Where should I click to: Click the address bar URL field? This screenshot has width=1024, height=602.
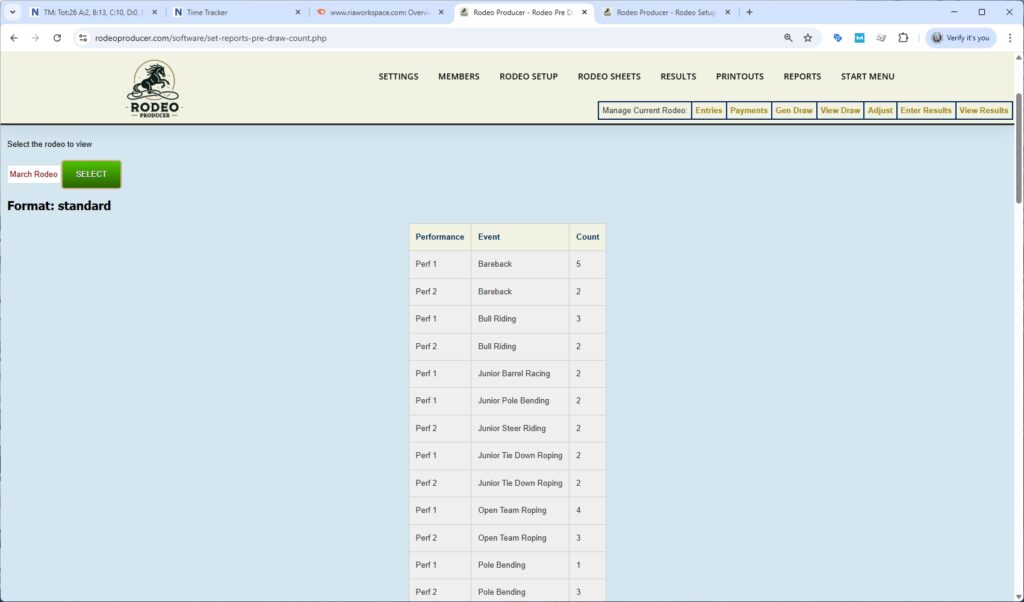click(400, 38)
